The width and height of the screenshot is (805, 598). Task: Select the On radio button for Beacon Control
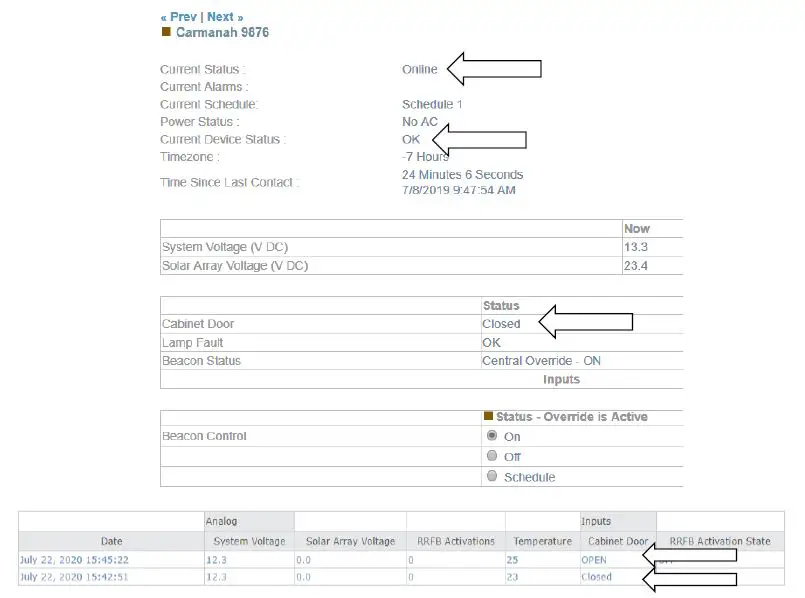[491, 436]
